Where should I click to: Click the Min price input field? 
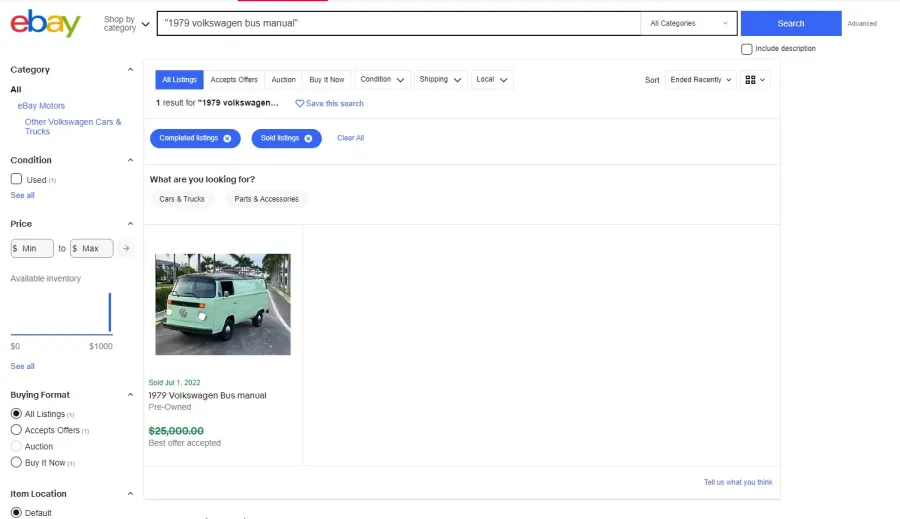[32, 249]
